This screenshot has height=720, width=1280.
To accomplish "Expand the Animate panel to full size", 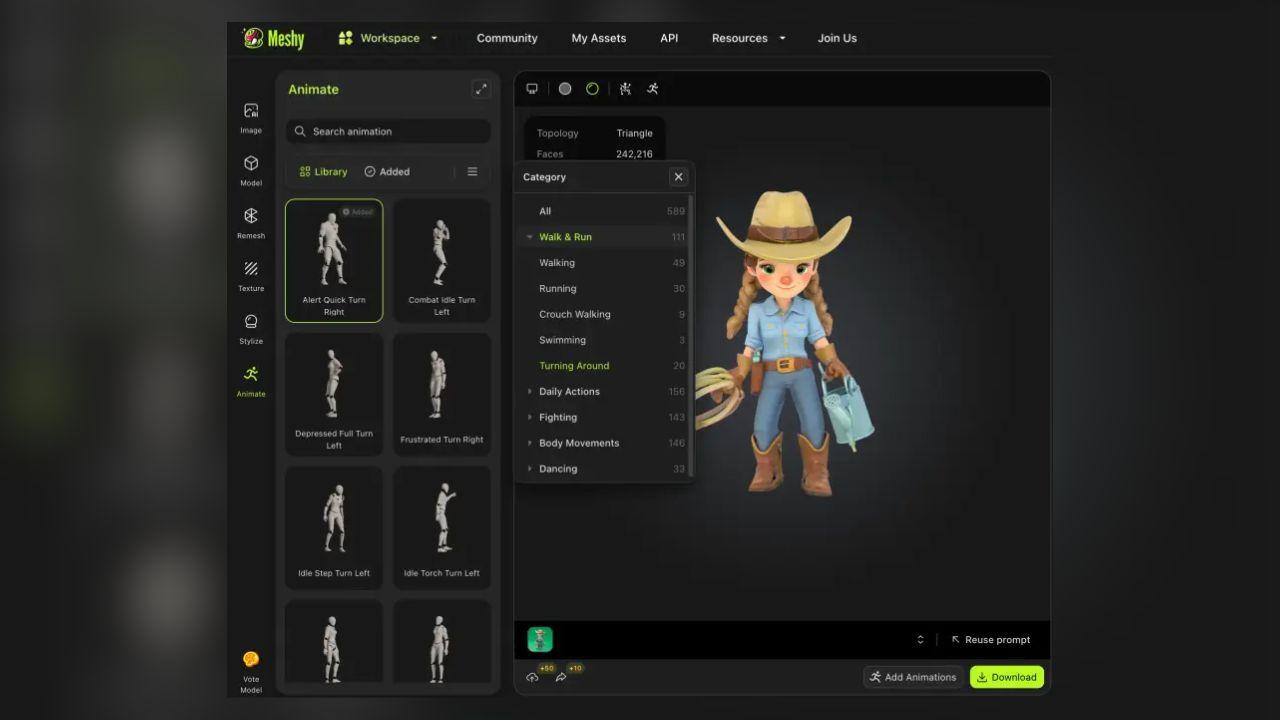I will 481,89.
